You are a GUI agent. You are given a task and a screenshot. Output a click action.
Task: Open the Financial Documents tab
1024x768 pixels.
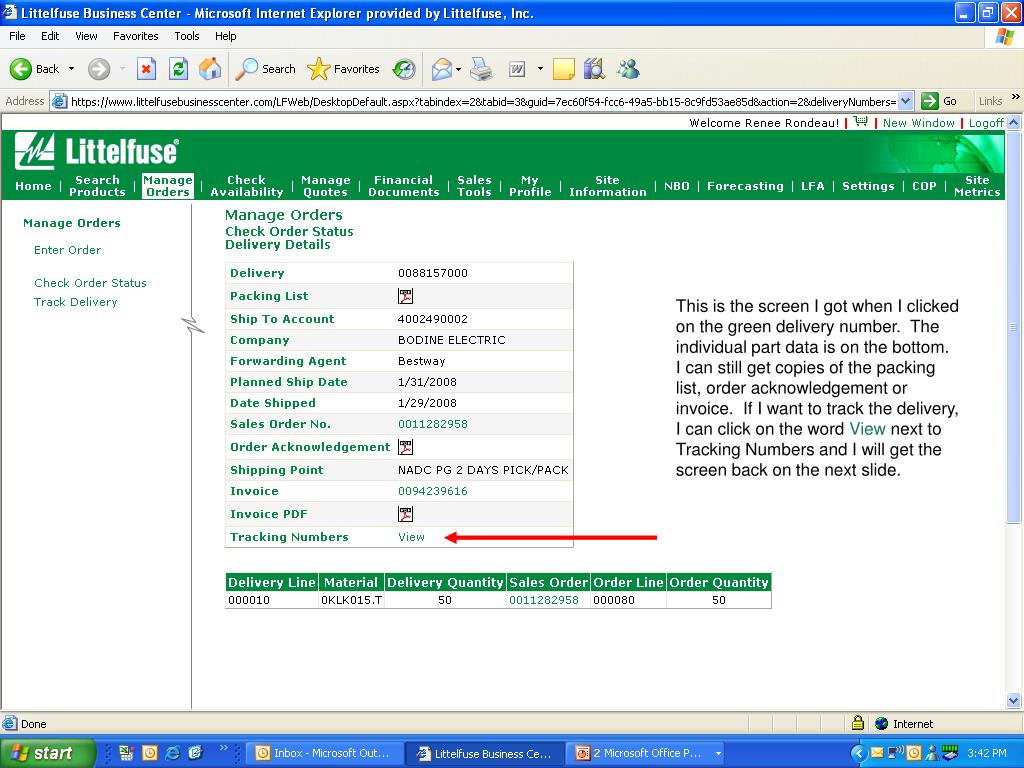(404, 185)
